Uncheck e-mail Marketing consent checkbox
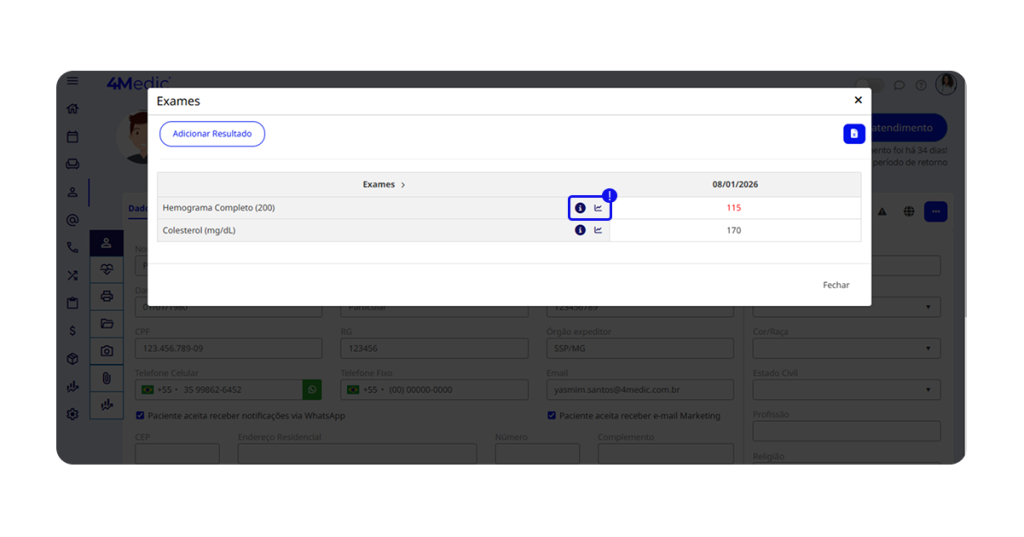This screenshot has width=1024, height=537. [551, 415]
